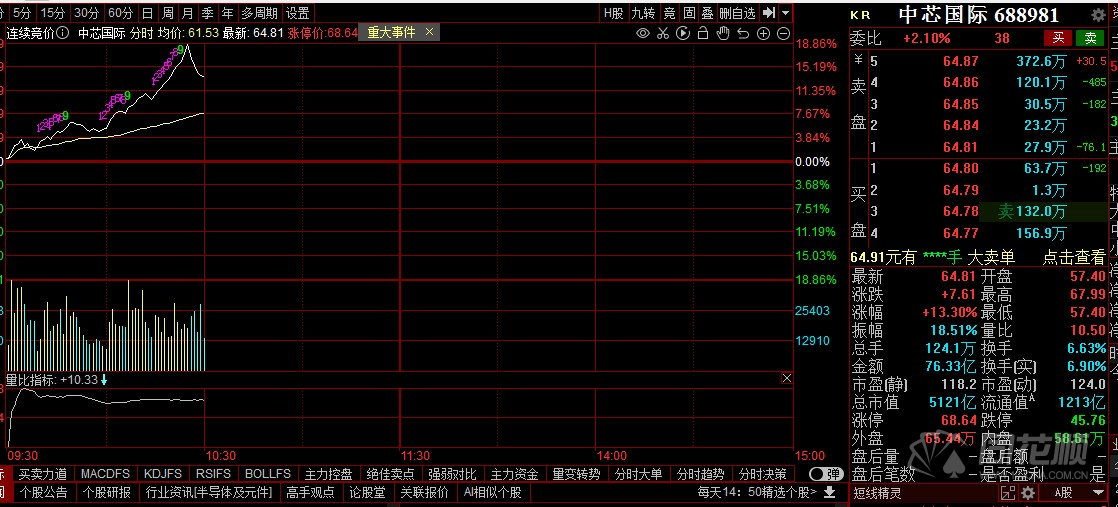Screen dimensions: 1118x507
Task: Select the 主力控盘 indicator tab
Action: [x=329, y=473]
